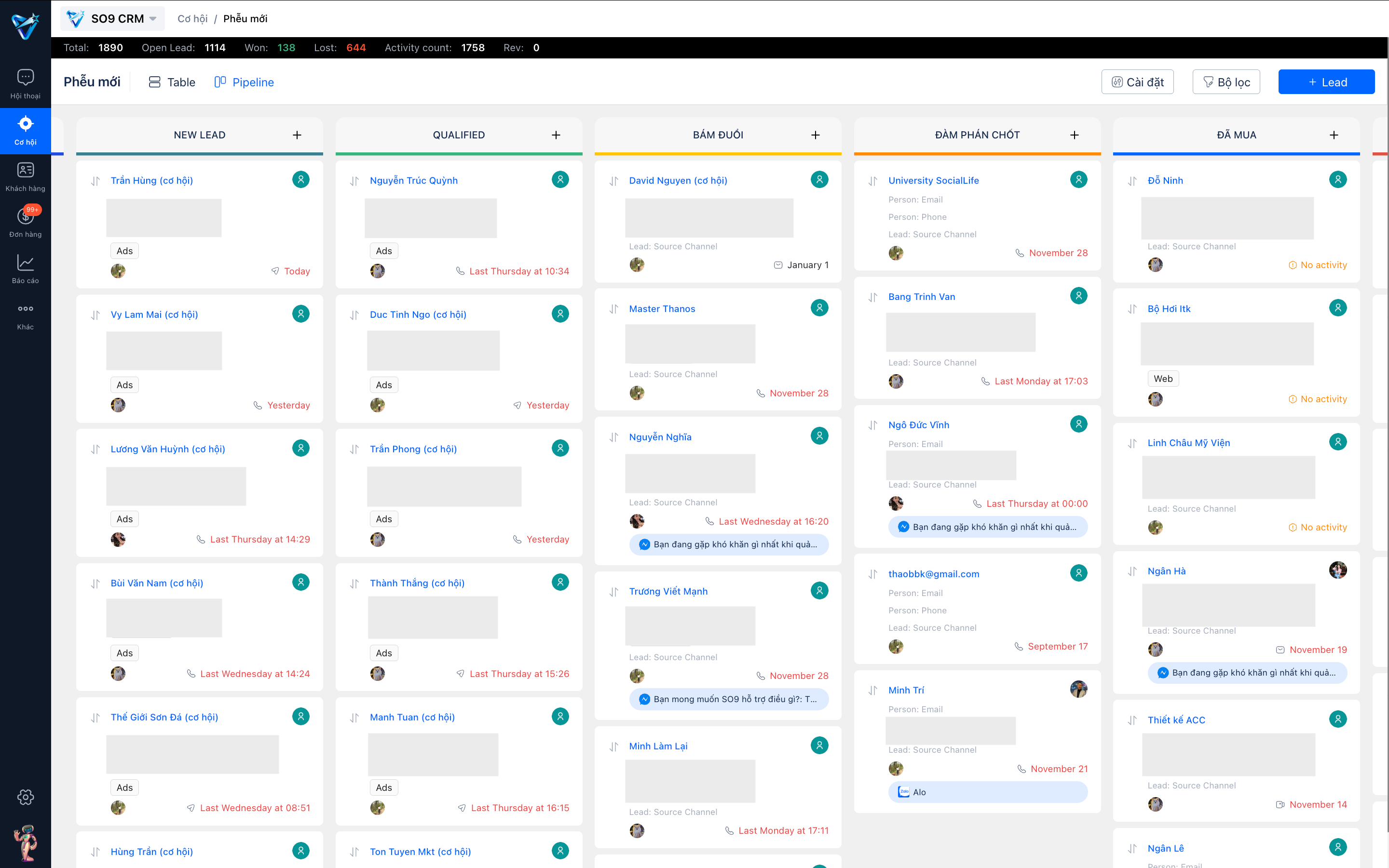Open the Bộ lọc filter panel
This screenshot has height=868, width=1389.
click(1226, 82)
